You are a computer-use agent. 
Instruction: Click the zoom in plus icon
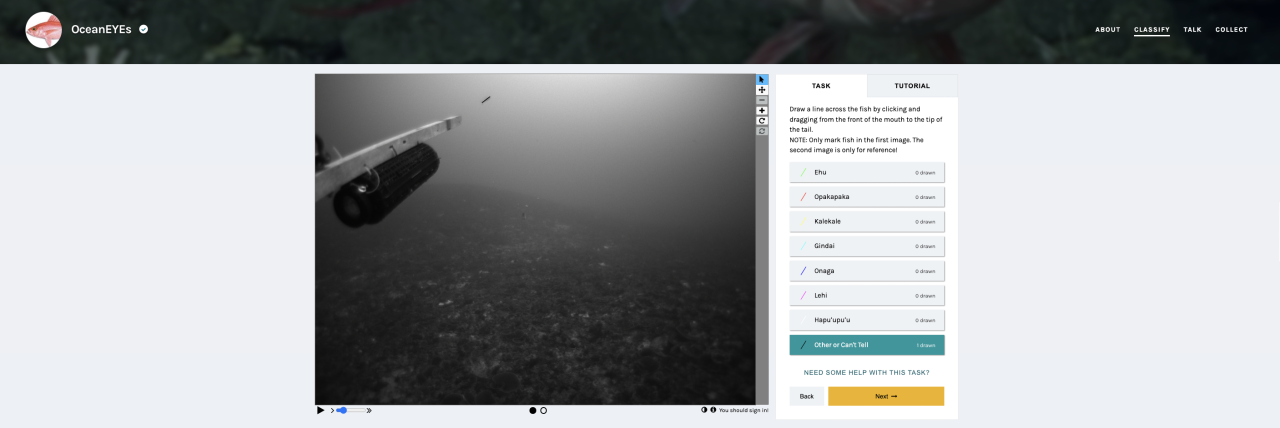click(x=762, y=110)
